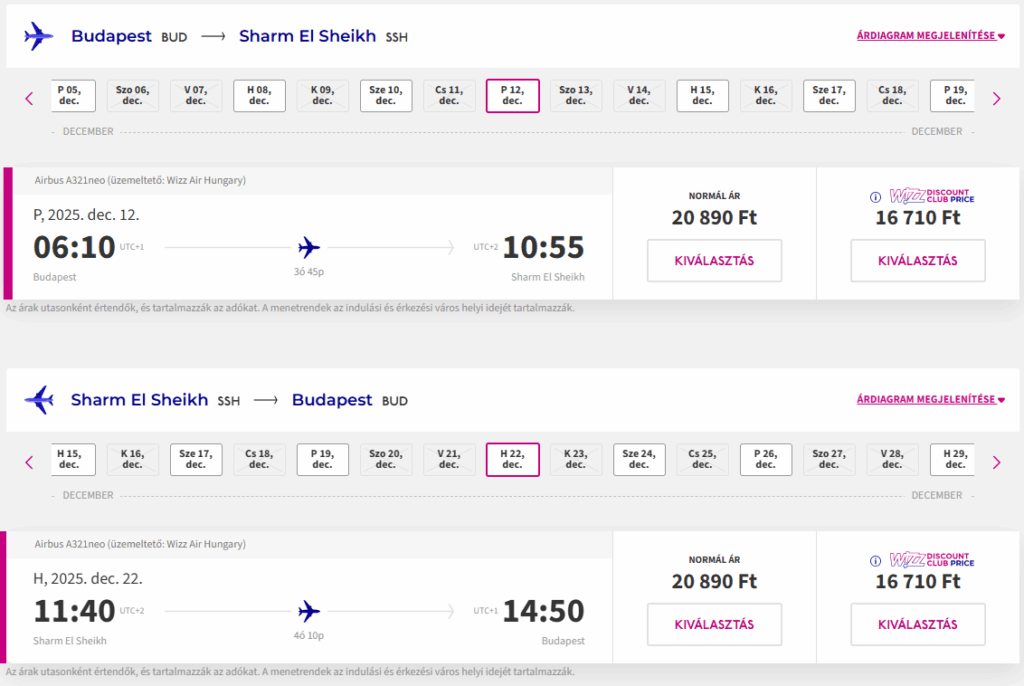Choose outbound Discount Club 16 710 Ft Kiválasztás
1024x686 pixels.
pos(917,261)
